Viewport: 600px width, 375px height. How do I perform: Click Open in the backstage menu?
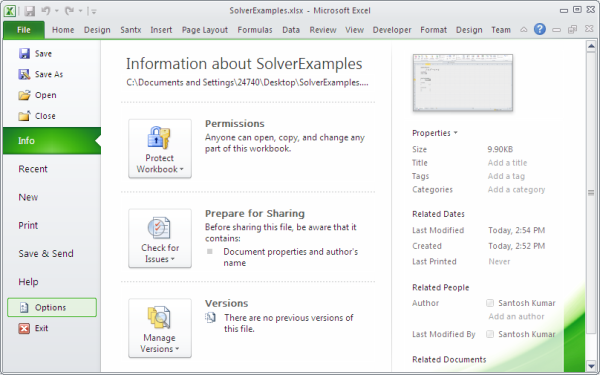[x=38, y=95]
